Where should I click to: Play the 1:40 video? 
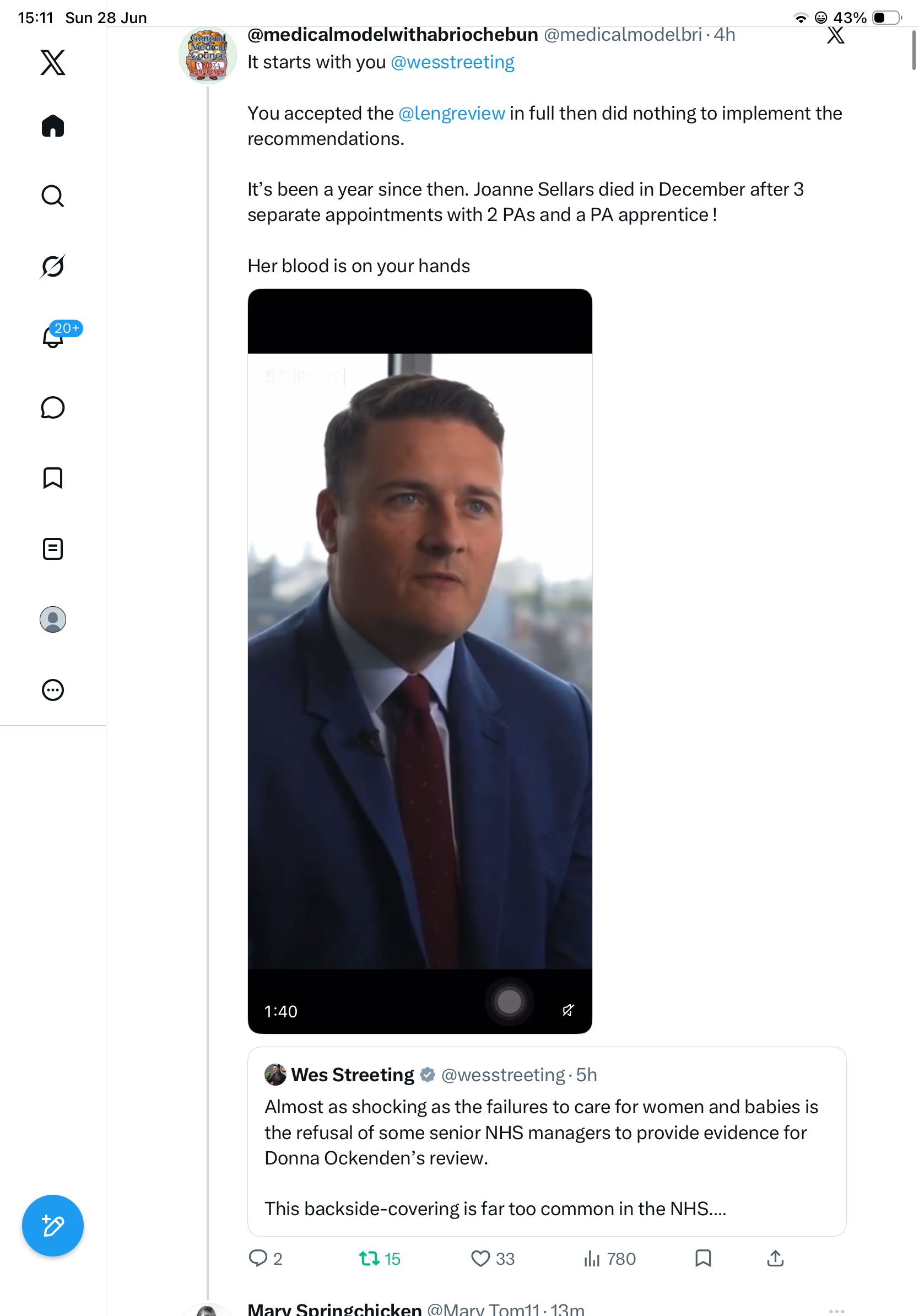click(x=420, y=661)
